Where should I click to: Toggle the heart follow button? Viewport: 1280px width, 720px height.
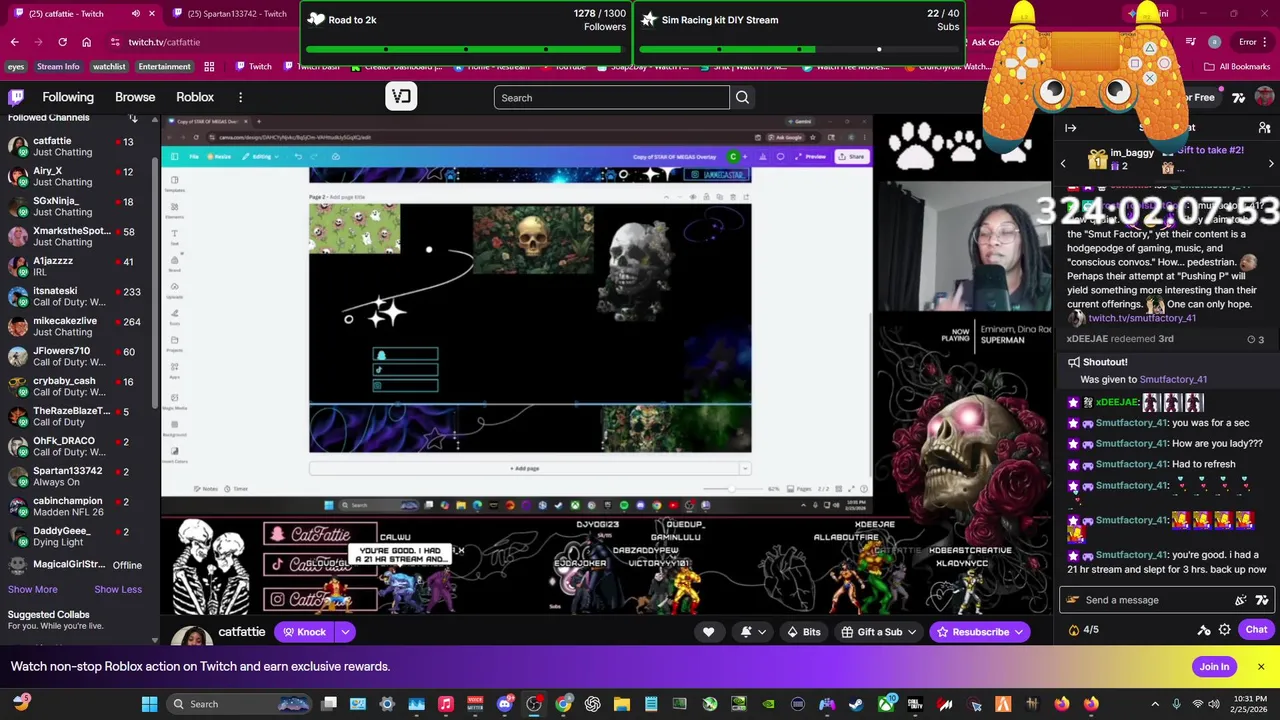click(708, 632)
